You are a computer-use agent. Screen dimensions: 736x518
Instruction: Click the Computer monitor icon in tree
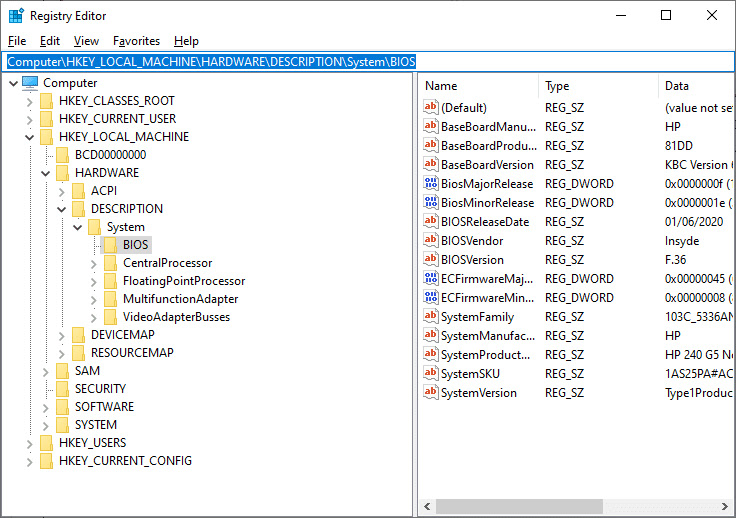point(30,83)
